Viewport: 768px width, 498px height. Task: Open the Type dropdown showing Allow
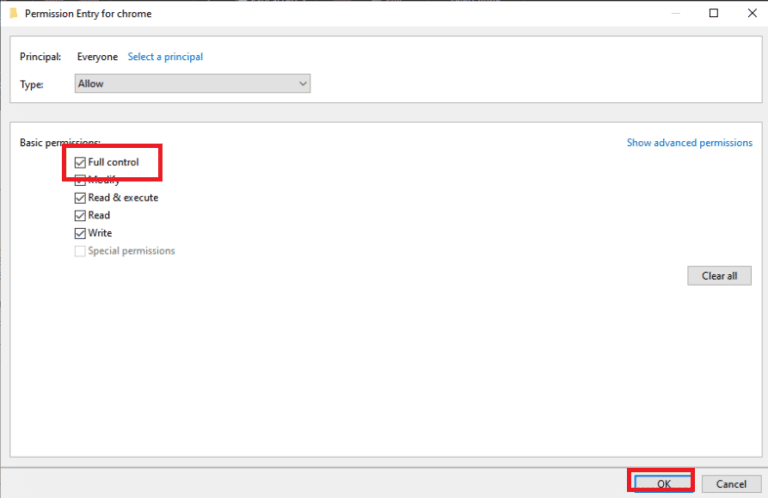tap(192, 84)
